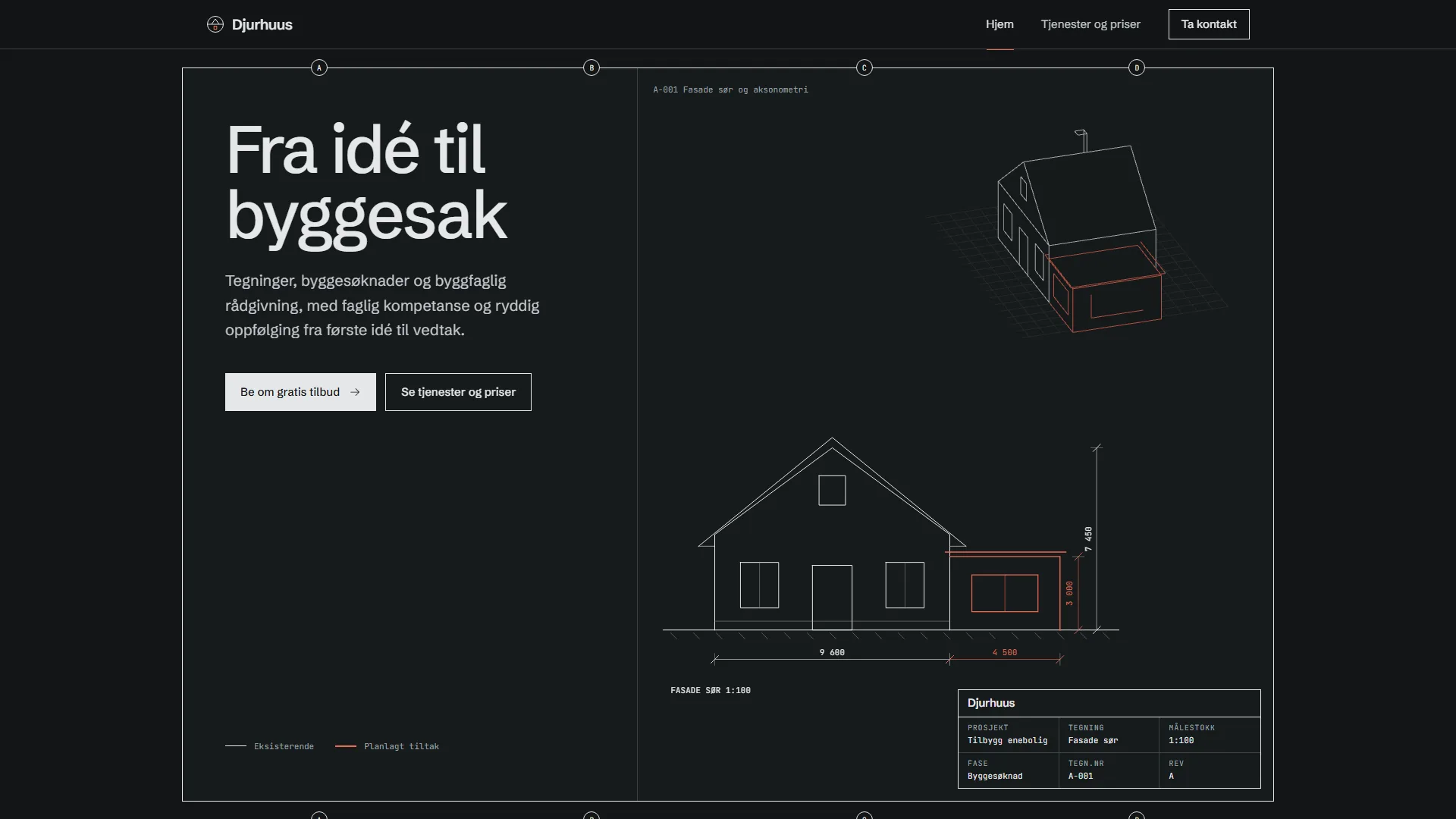Click the REV value A in title block
This screenshot has width=1456, height=819.
pyautogui.click(x=1171, y=776)
